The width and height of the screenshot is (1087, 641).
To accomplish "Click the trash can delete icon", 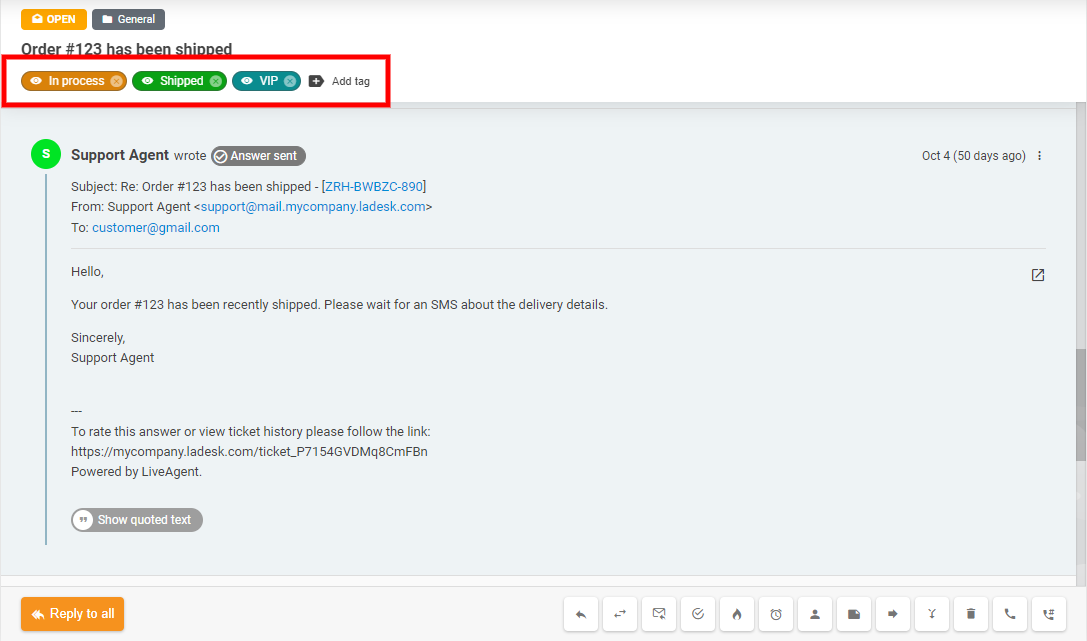I will point(971,614).
